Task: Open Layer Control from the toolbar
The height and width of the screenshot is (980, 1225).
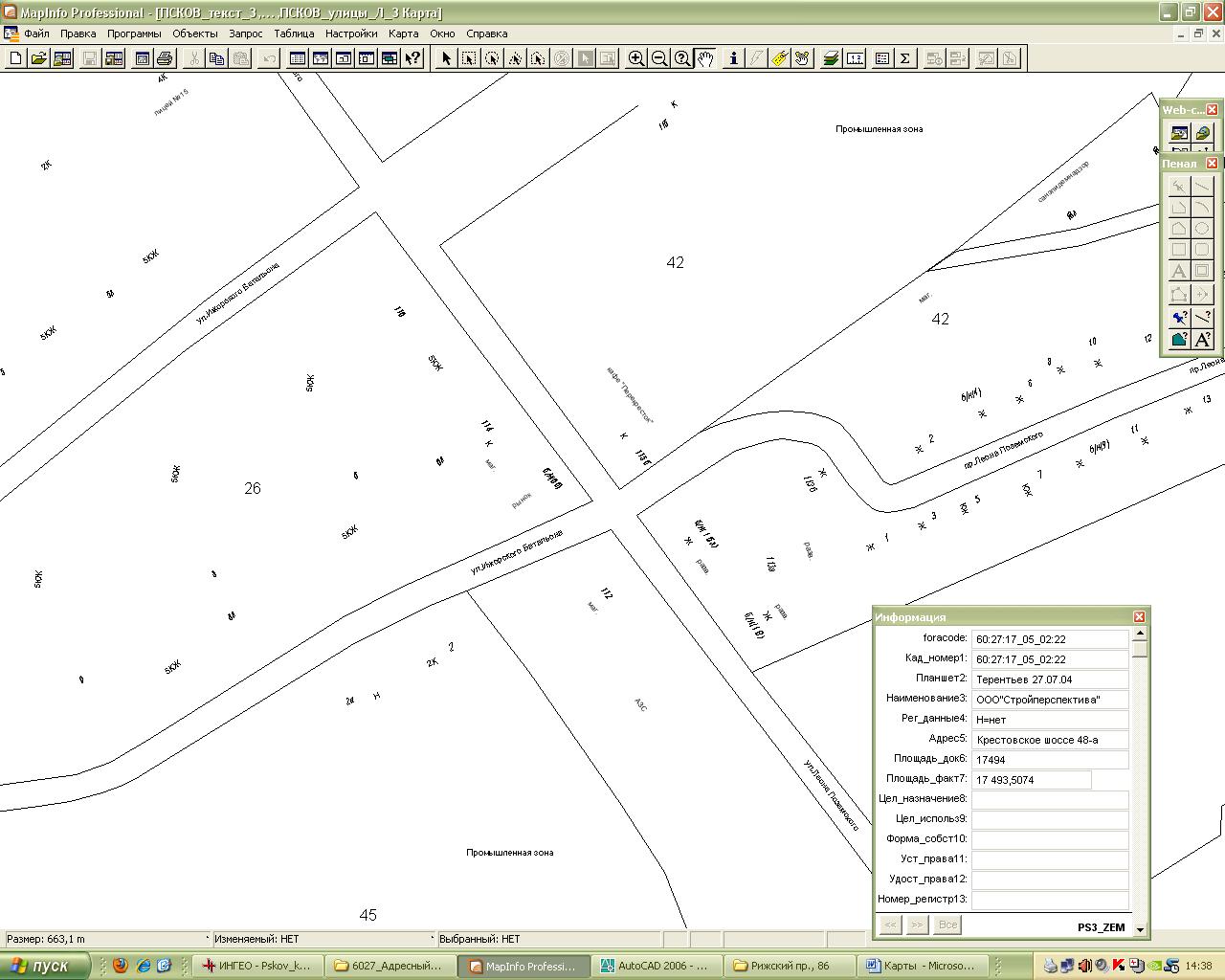Action: tap(831, 58)
